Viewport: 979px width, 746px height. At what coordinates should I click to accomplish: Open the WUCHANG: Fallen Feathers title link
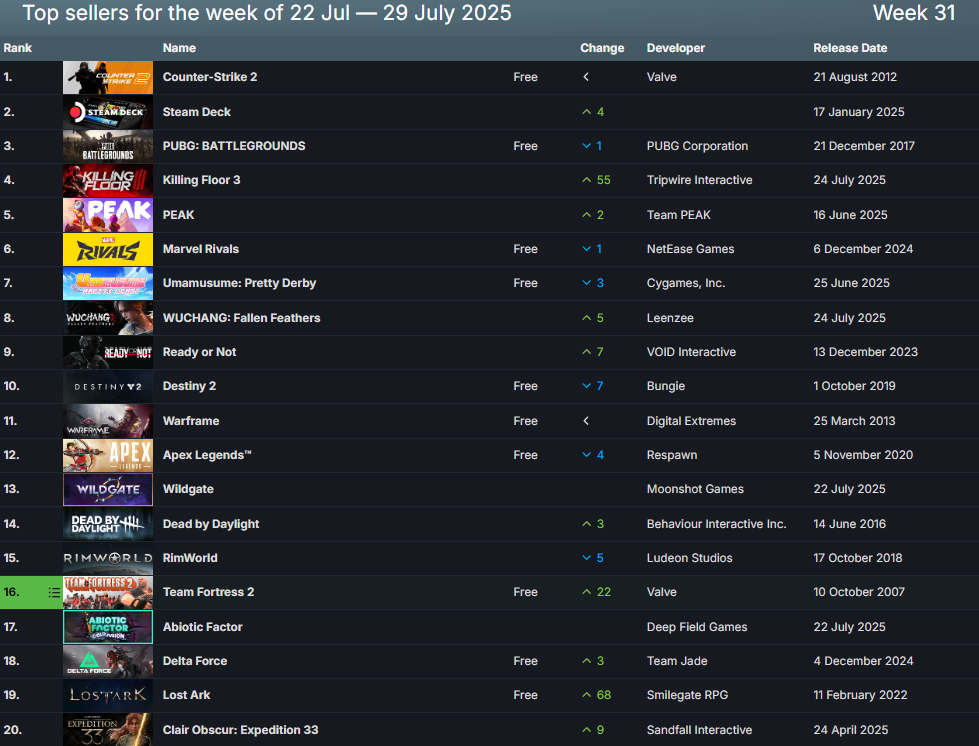(x=241, y=318)
